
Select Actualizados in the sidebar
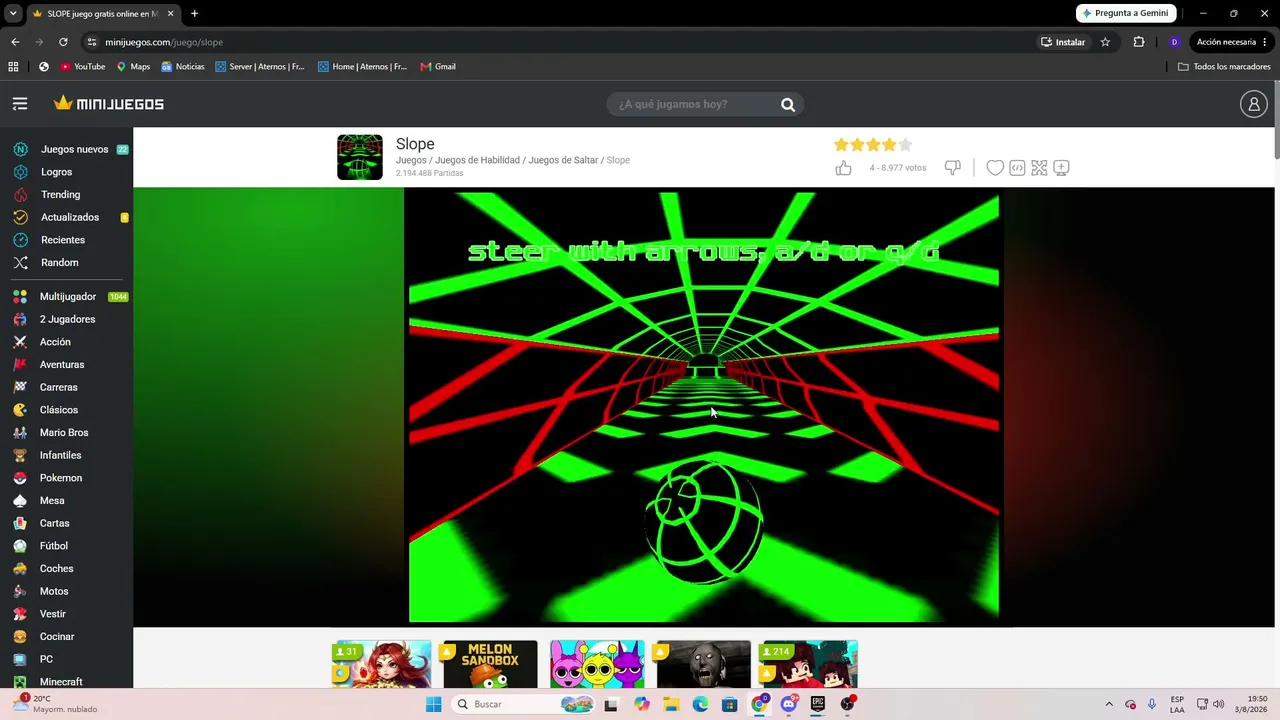click(x=70, y=217)
